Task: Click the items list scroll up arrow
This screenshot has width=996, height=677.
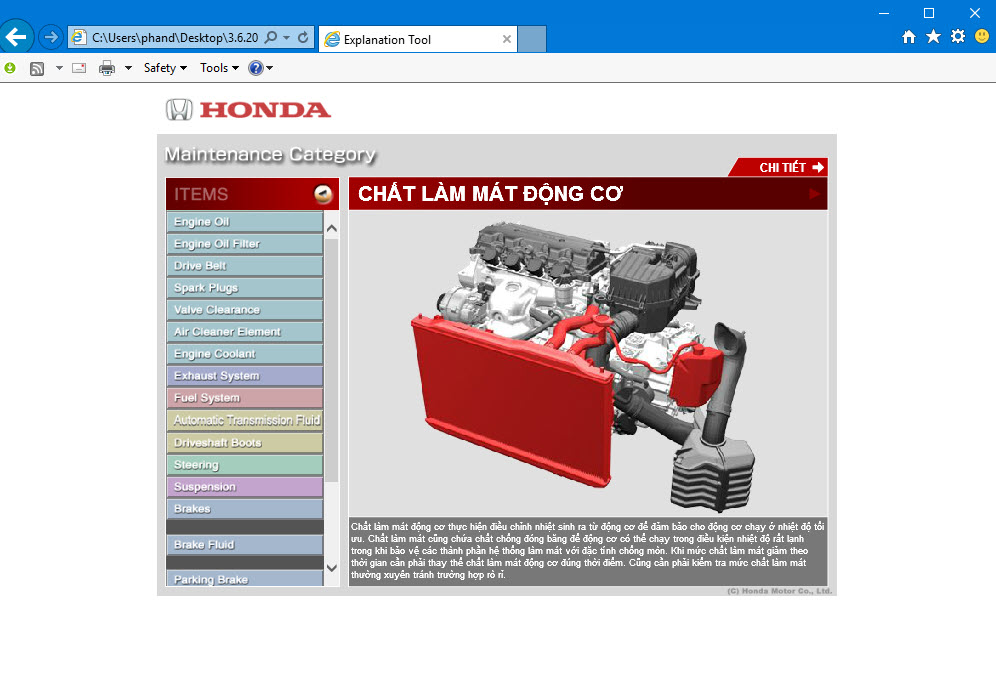Action: pyautogui.click(x=332, y=228)
